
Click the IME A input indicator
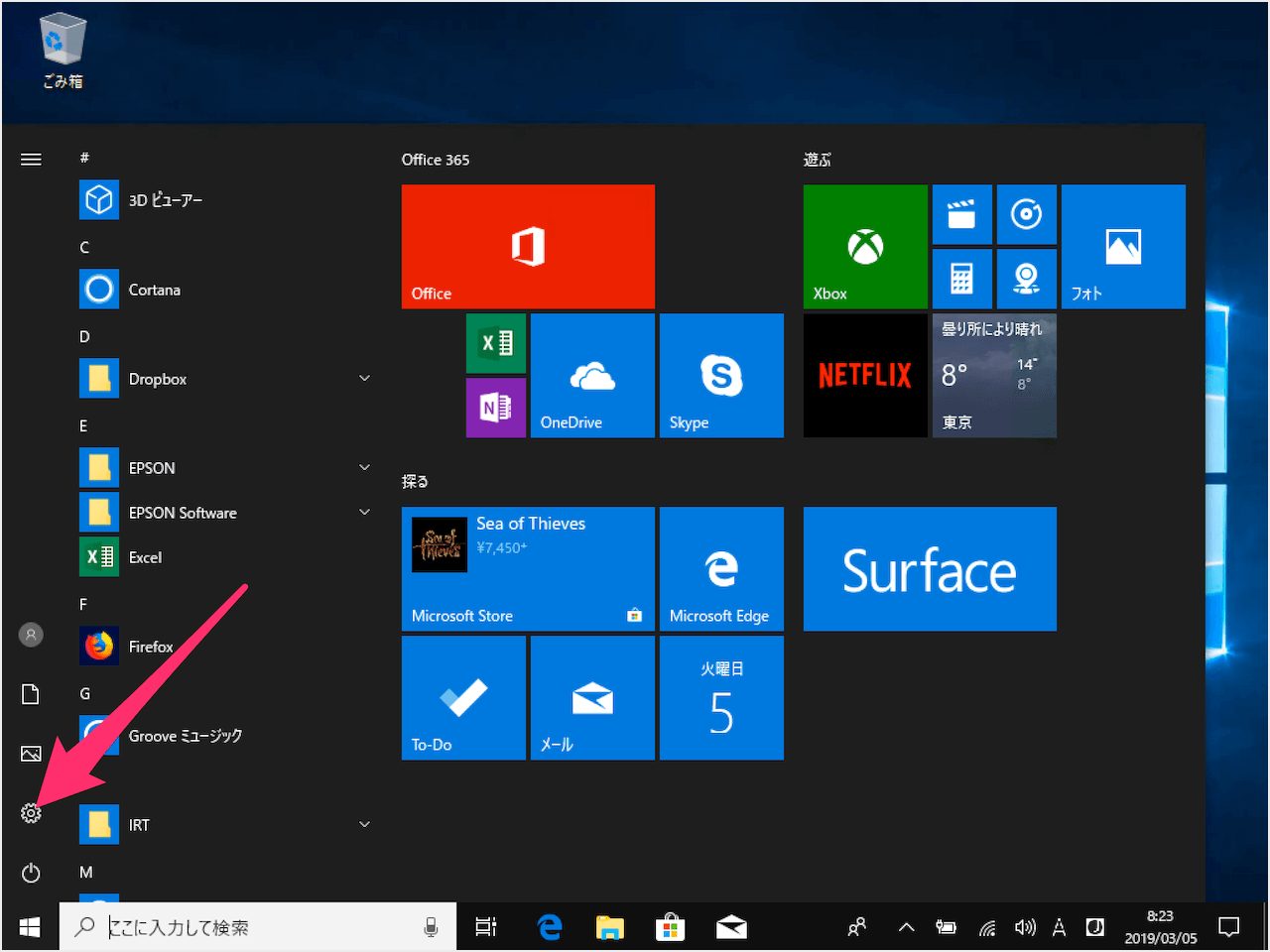(x=1059, y=927)
